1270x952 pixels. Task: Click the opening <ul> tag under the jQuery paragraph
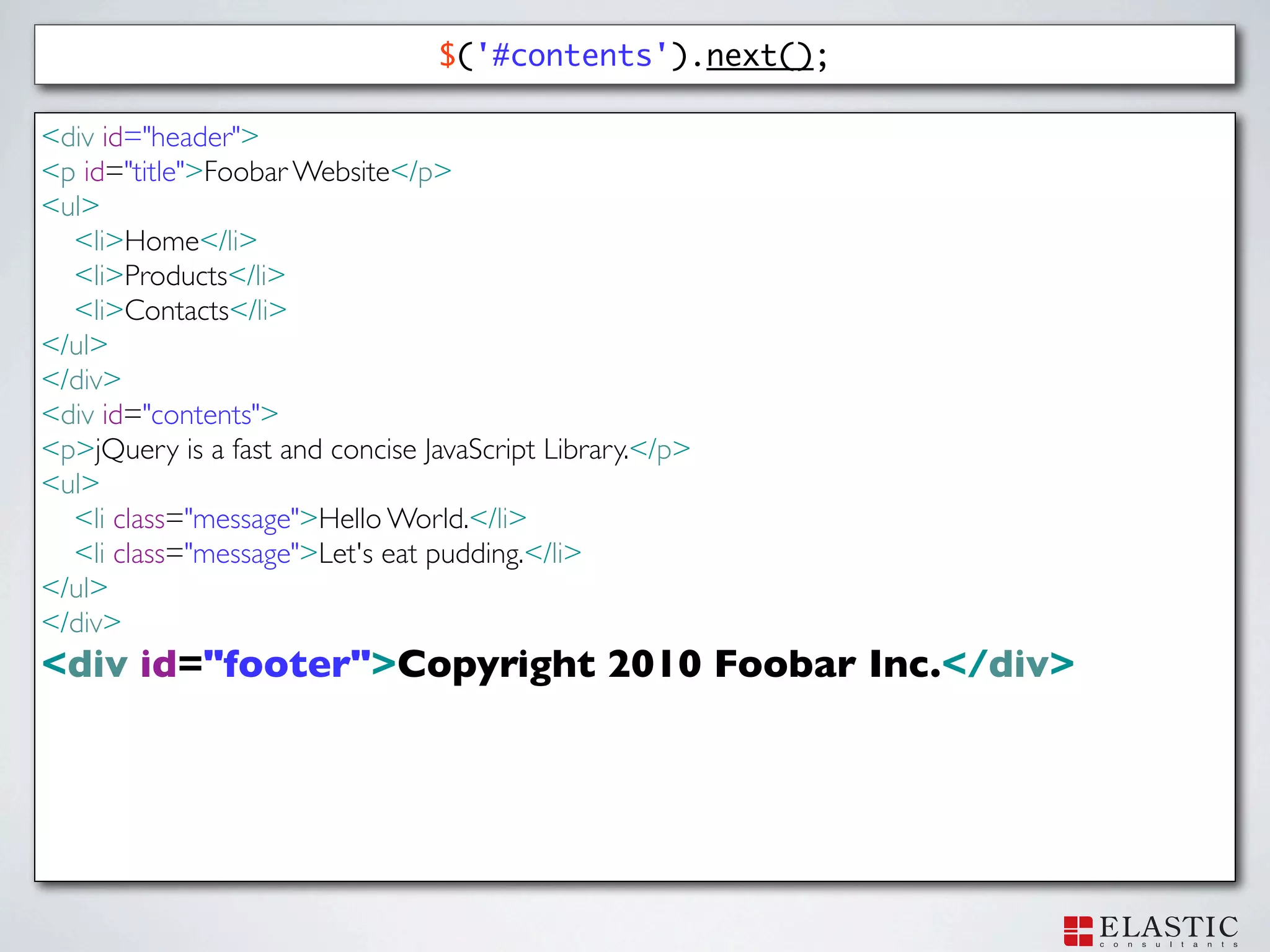[x=71, y=483]
